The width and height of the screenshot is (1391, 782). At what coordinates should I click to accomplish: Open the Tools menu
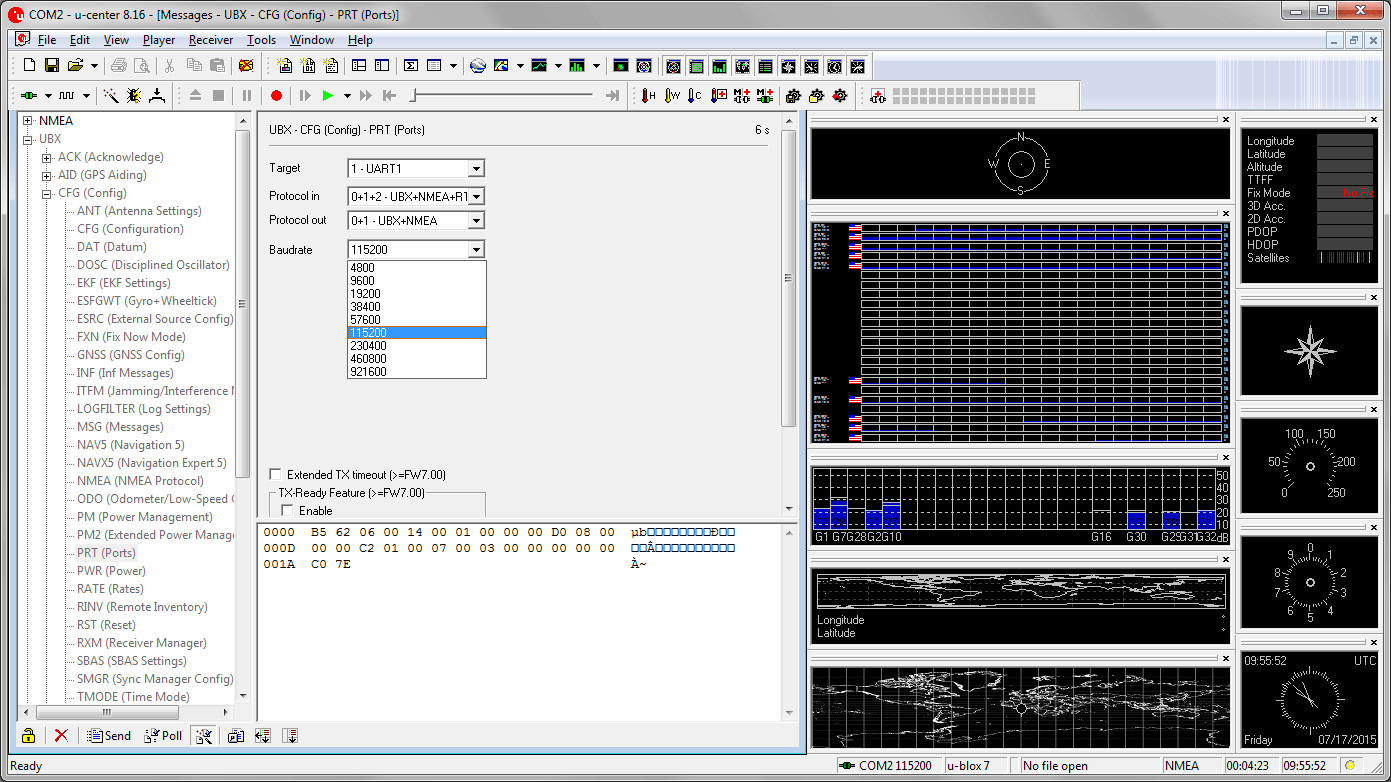tap(261, 40)
